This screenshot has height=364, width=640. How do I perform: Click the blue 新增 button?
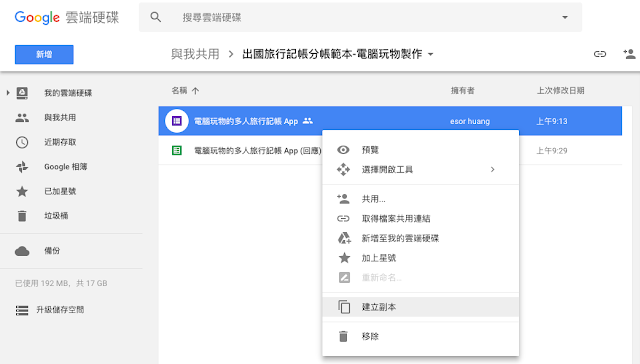click(x=44, y=54)
